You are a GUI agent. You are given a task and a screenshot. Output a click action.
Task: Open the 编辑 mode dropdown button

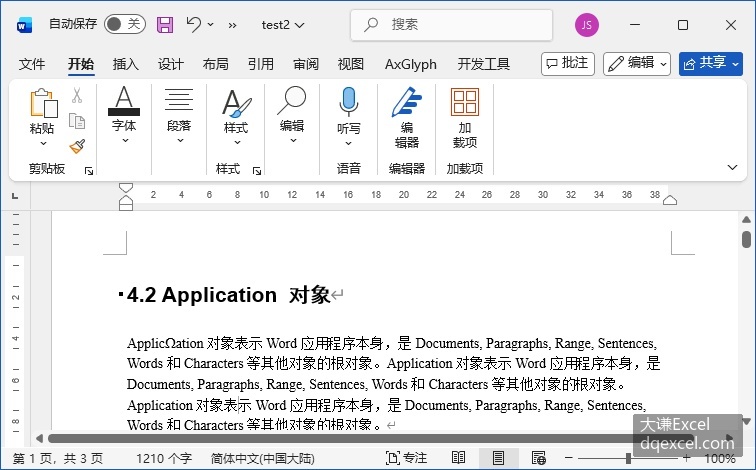click(636, 64)
